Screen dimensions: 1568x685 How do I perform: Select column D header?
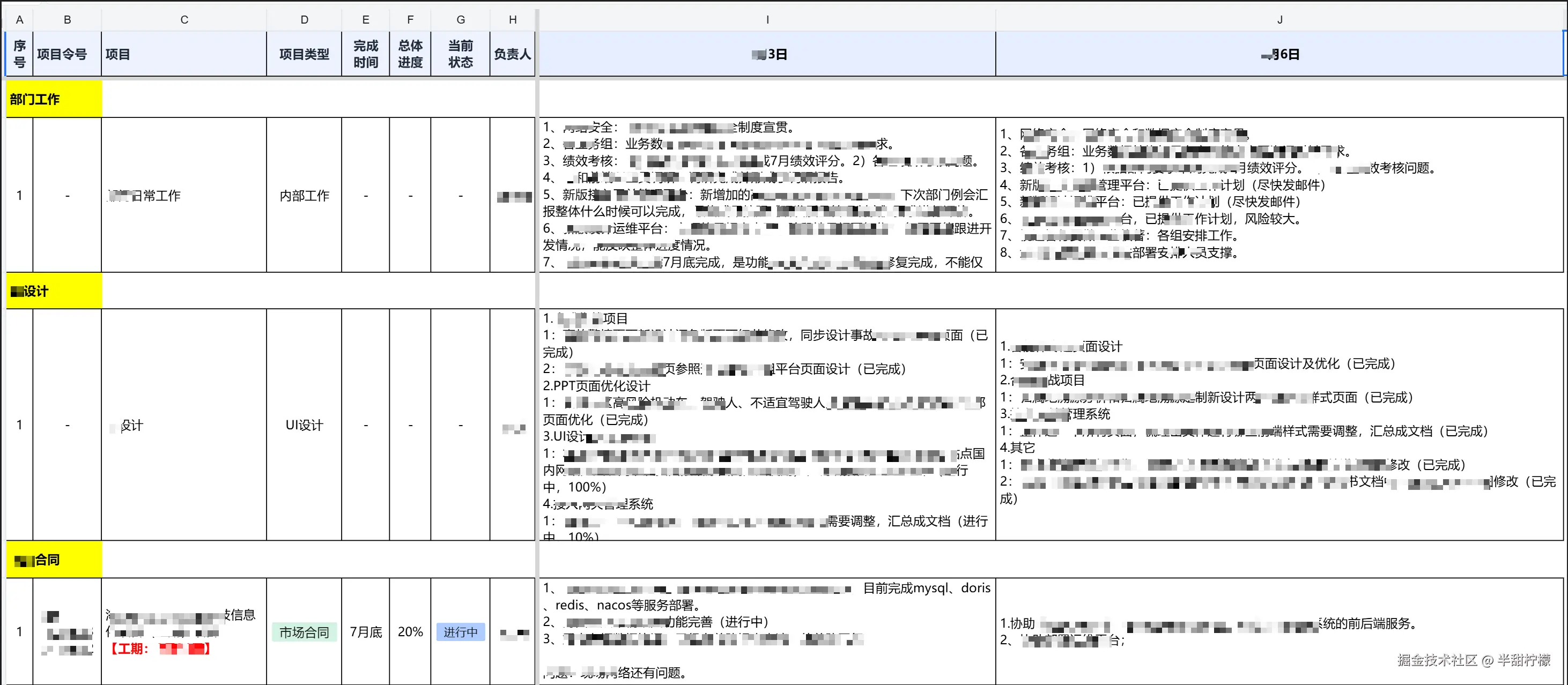click(305, 19)
